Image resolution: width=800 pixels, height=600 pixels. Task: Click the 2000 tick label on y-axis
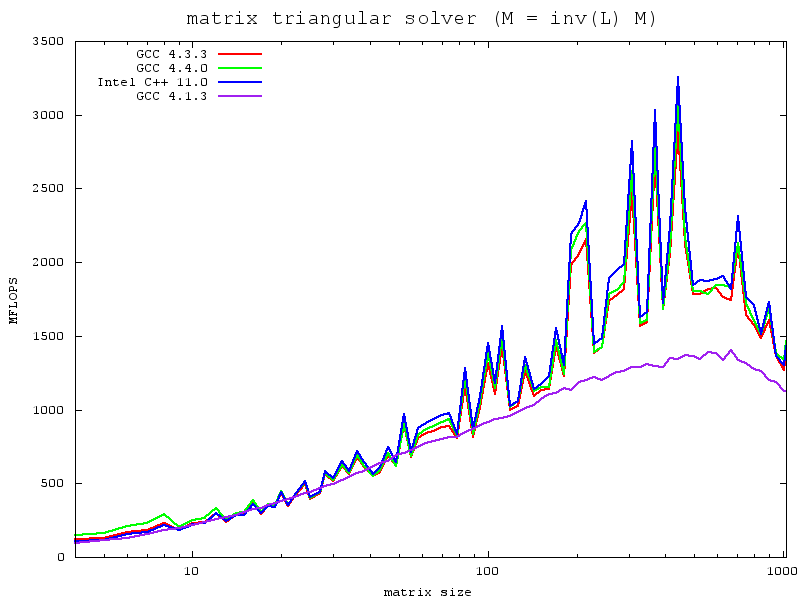coord(47,262)
